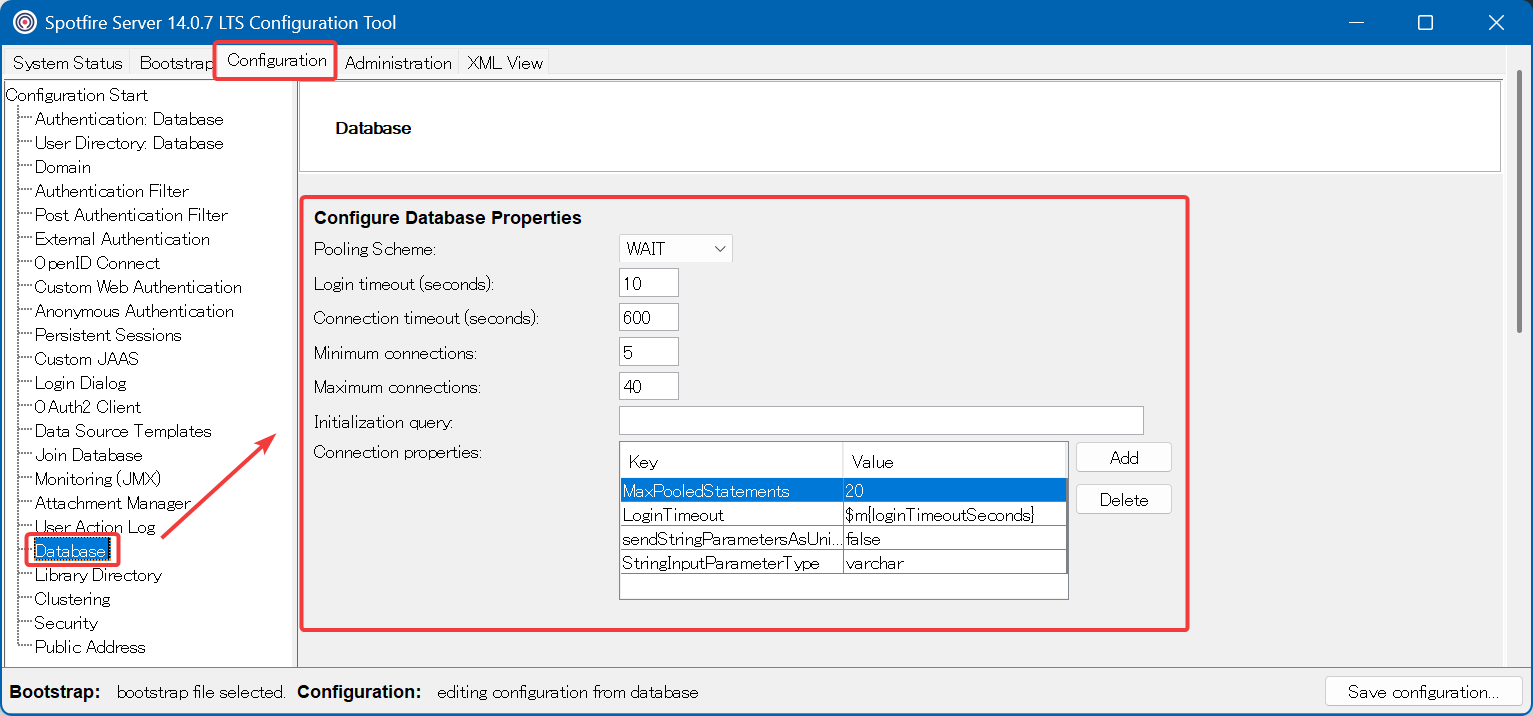1533x716 pixels.
Task: Click the Initialization query text box
Action: click(x=881, y=421)
